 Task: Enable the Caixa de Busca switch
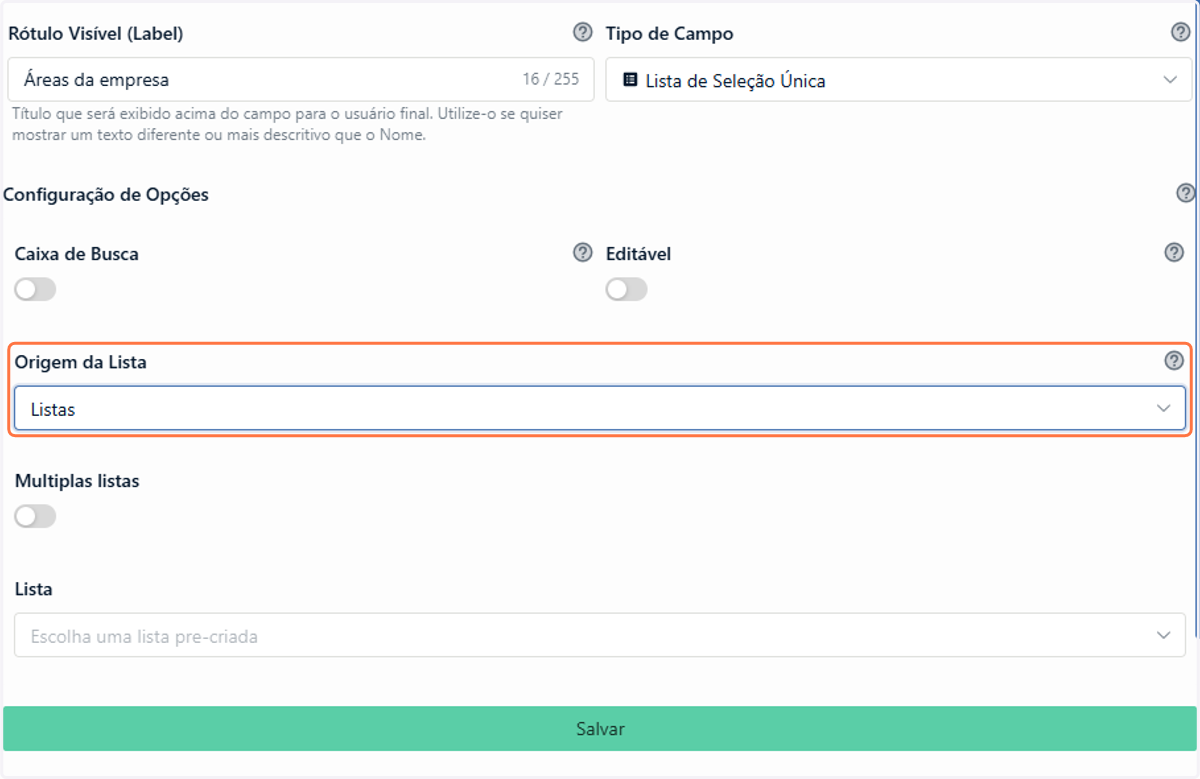(x=35, y=289)
